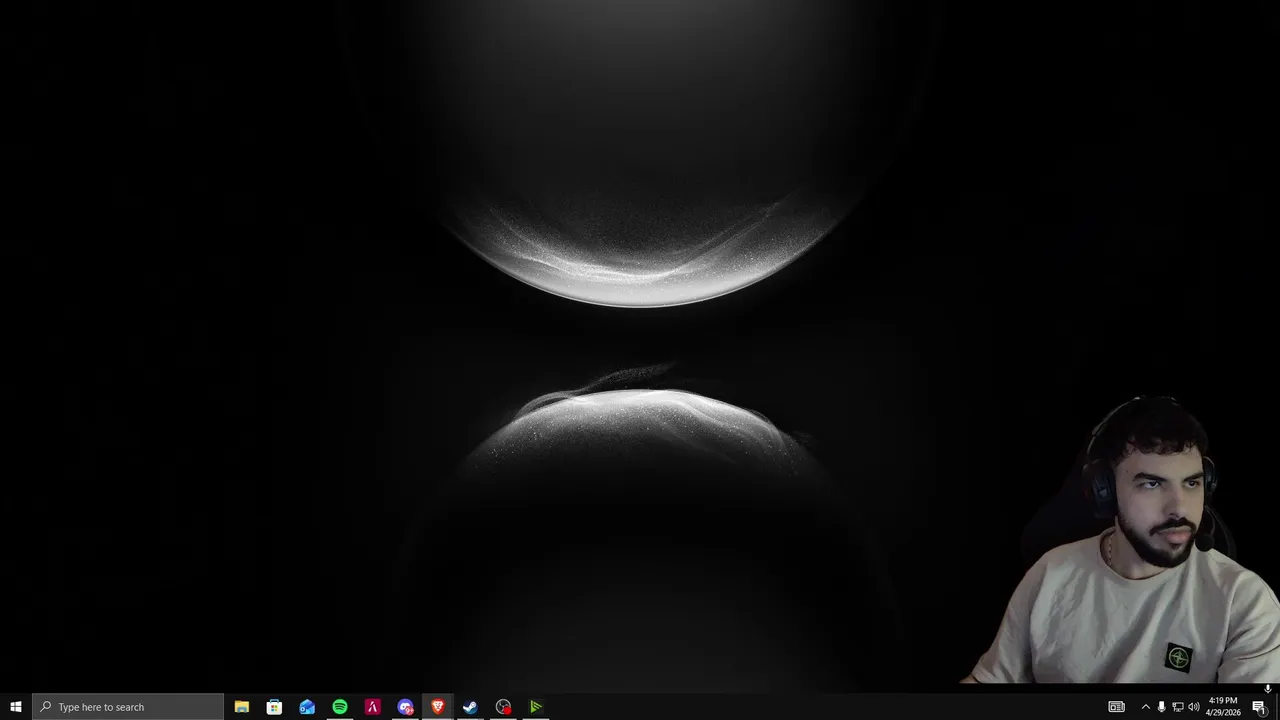The width and height of the screenshot is (1280, 720).
Task: Open the green play-arrow app icon
Action: [x=536, y=707]
